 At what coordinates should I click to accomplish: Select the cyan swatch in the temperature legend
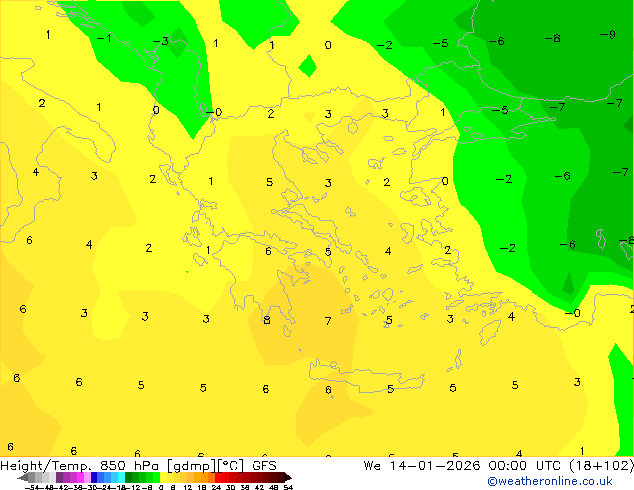coord(121,477)
